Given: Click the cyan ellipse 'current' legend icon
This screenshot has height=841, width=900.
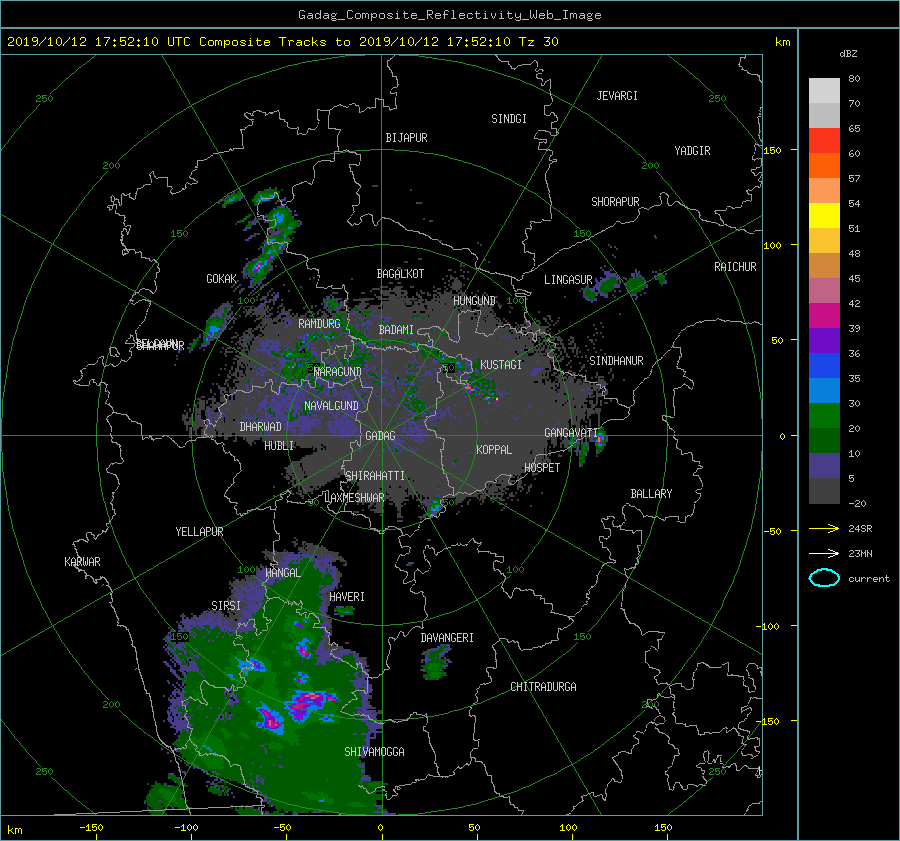Looking at the screenshot, I should click(x=824, y=578).
